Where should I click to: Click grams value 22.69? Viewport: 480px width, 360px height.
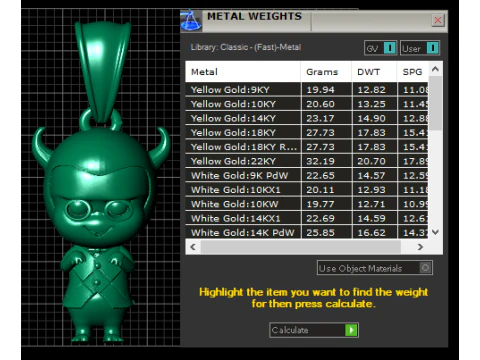pos(320,218)
